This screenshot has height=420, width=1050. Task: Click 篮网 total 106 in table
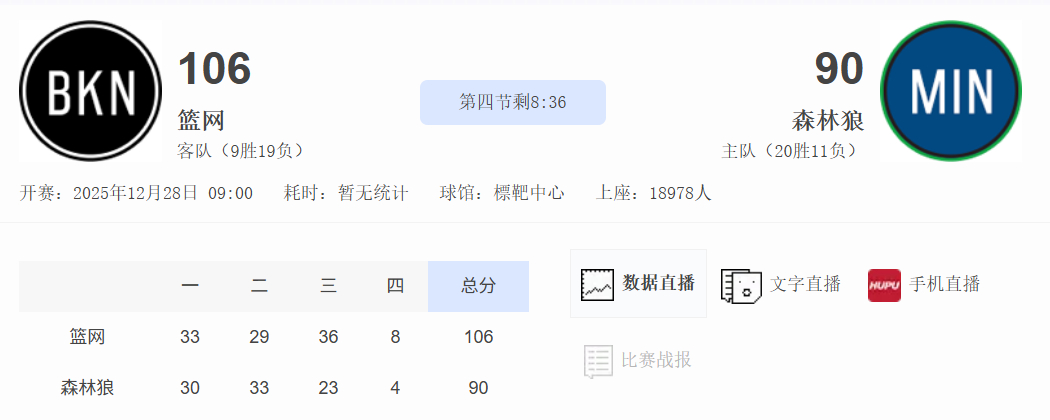[478, 337]
